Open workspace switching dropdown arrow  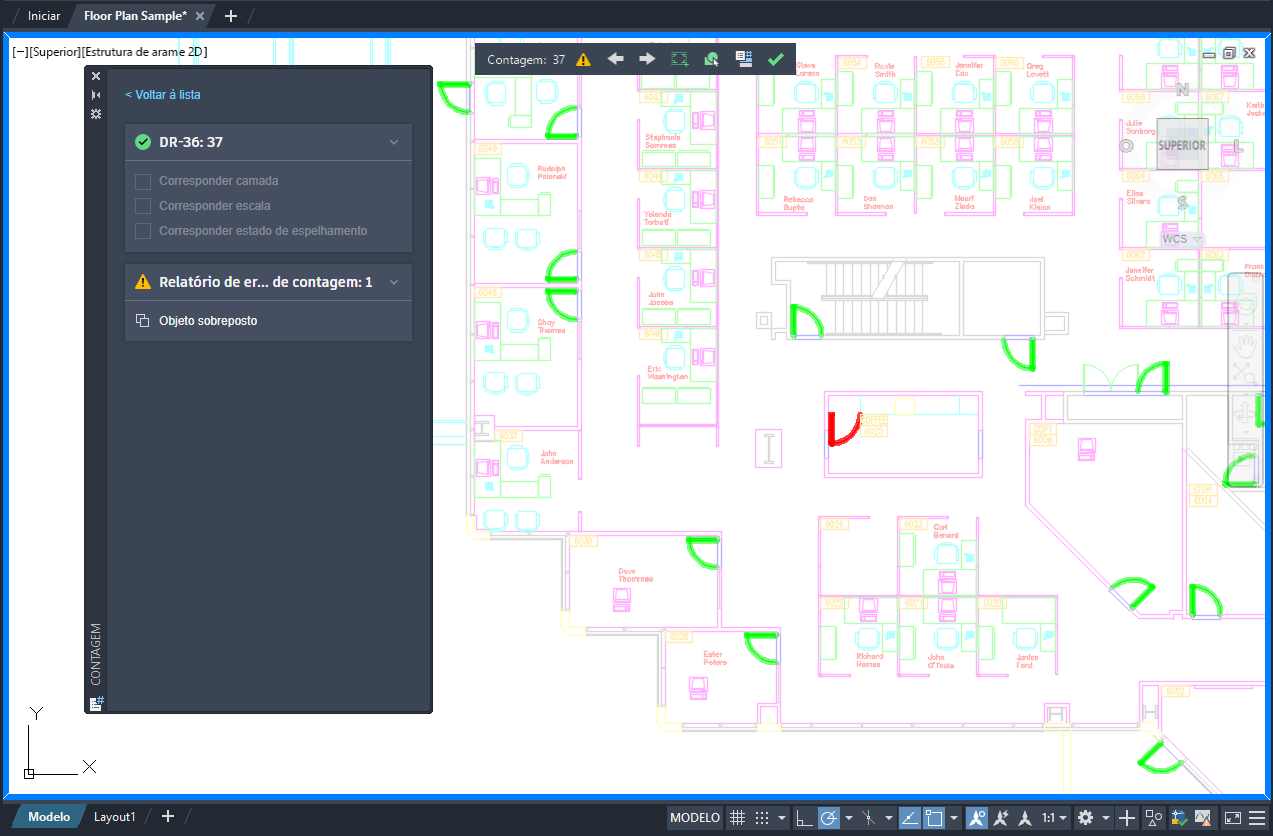(x=1106, y=818)
